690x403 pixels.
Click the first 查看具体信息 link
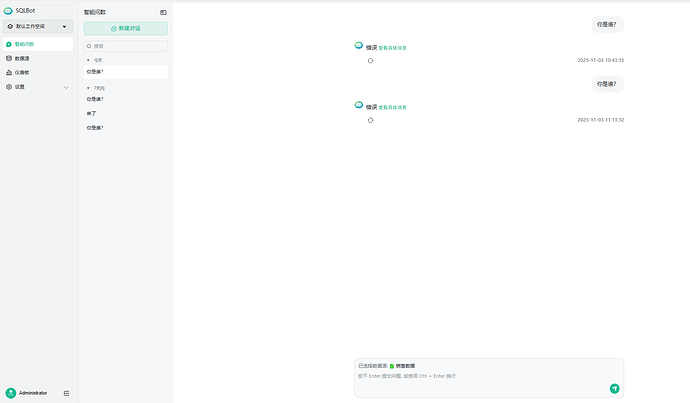pyautogui.click(x=392, y=48)
